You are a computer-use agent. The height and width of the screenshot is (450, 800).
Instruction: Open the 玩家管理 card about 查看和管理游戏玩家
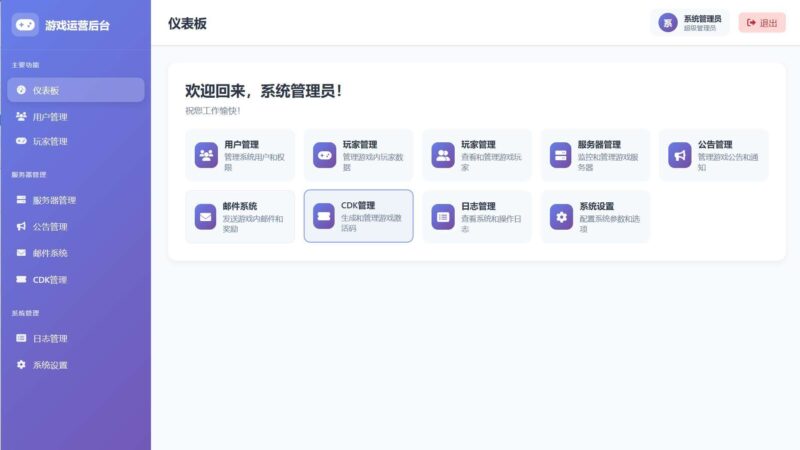[477, 155]
